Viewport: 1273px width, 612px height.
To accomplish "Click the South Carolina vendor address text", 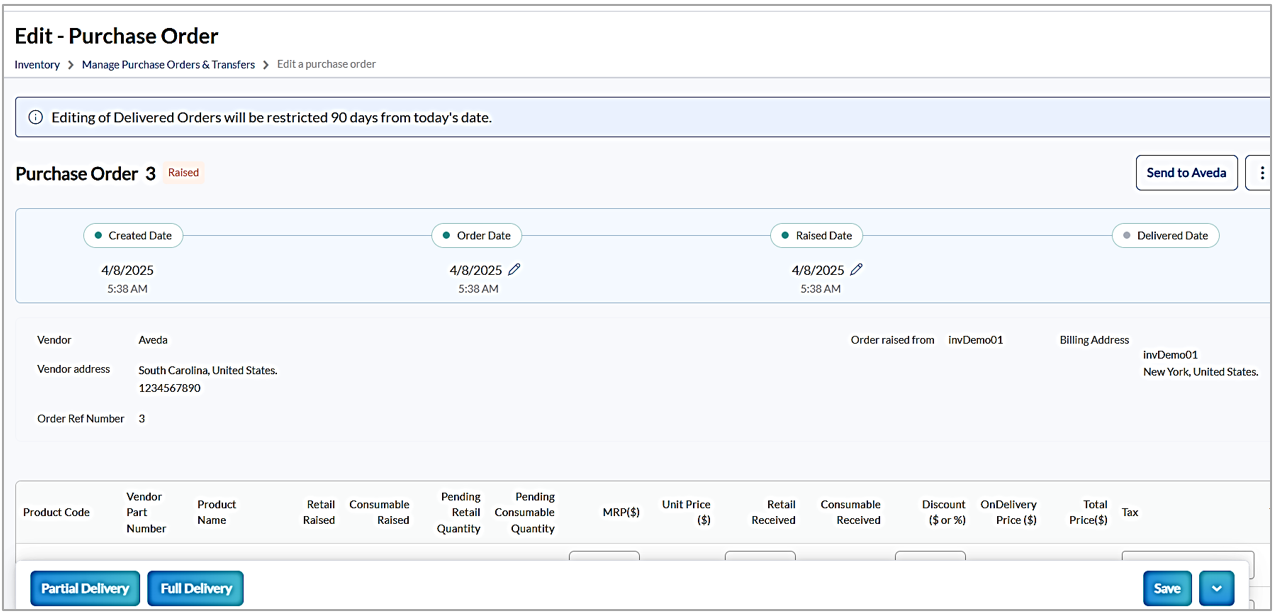I will click(x=208, y=370).
